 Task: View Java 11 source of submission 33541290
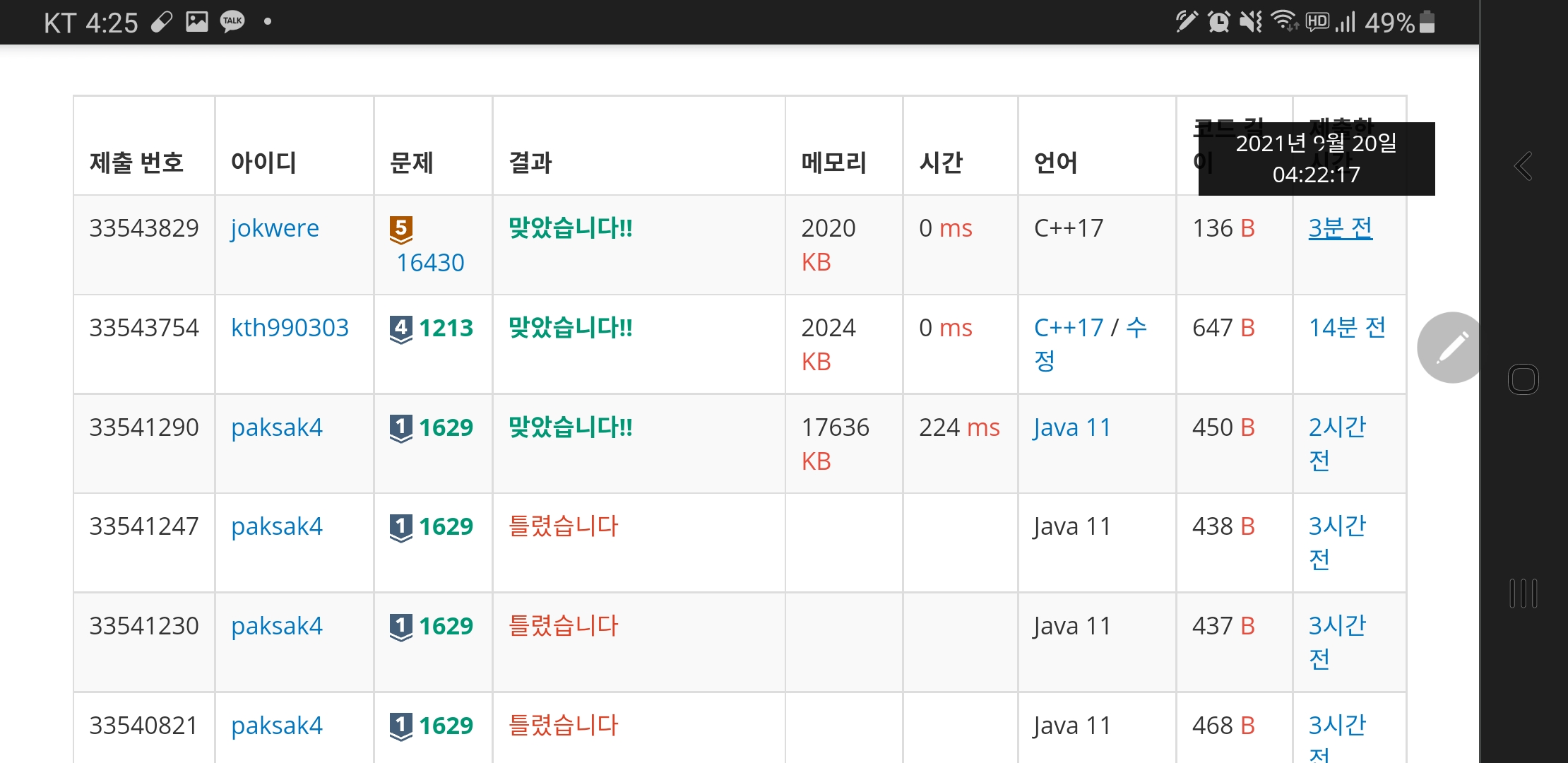(x=1071, y=427)
